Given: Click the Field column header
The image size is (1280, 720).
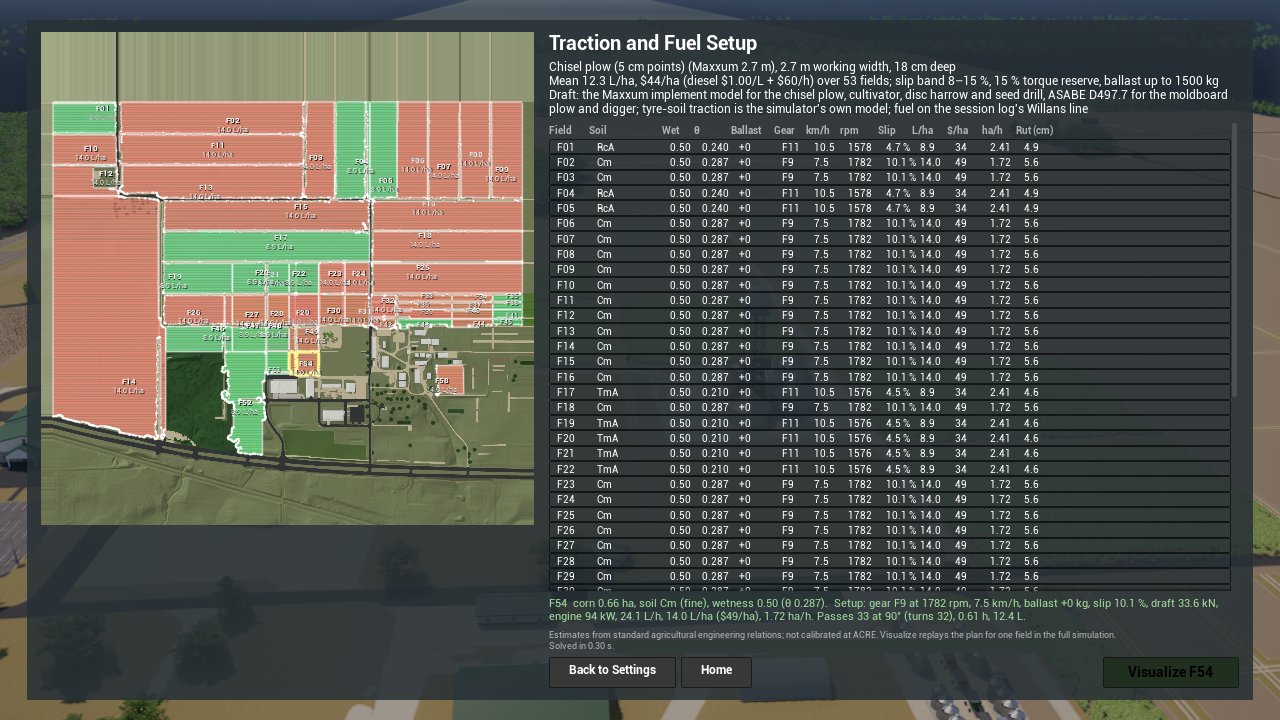Looking at the screenshot, I should point(560,130).
